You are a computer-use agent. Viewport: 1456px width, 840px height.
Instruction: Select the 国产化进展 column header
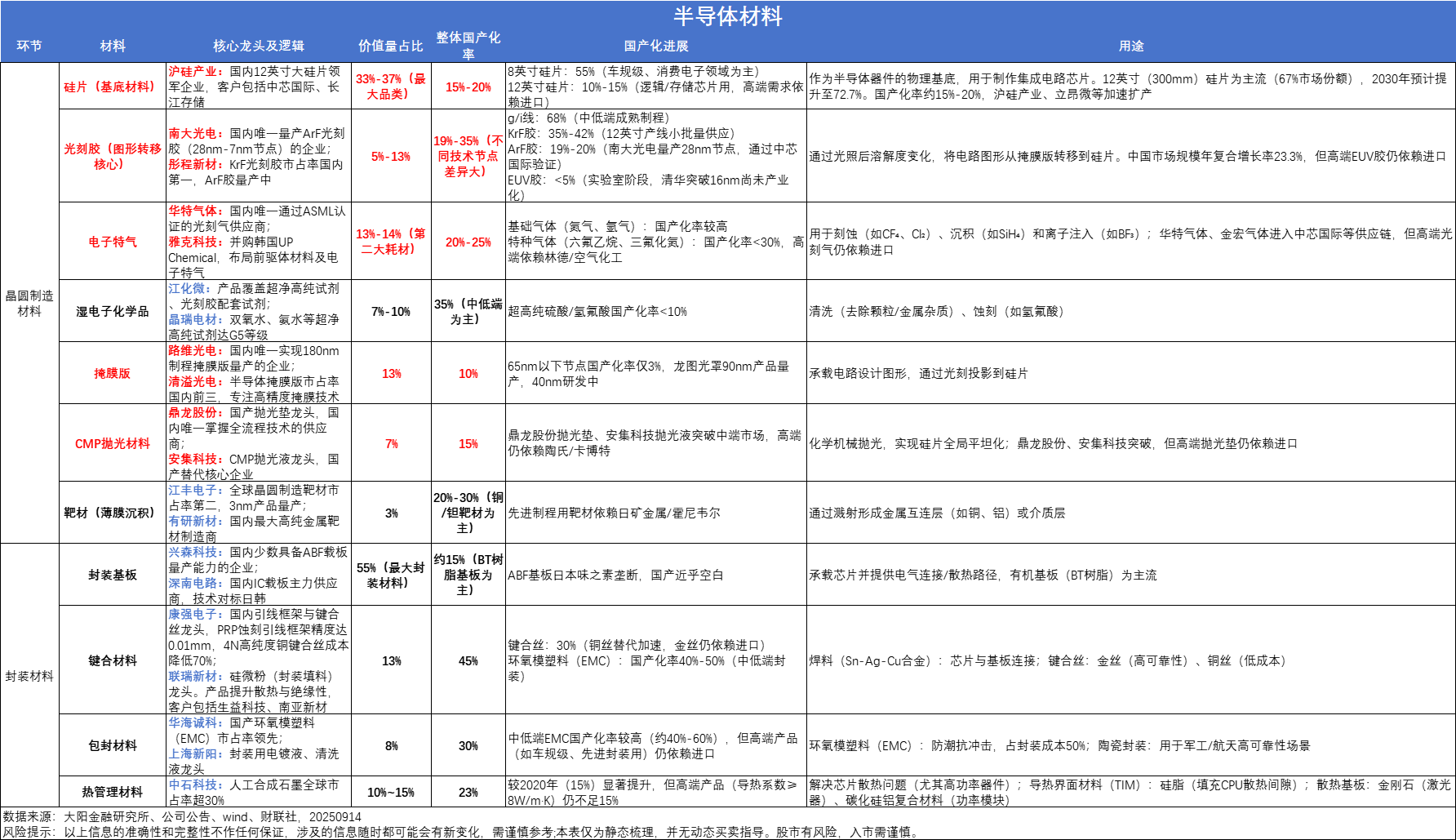click(655, 46)
